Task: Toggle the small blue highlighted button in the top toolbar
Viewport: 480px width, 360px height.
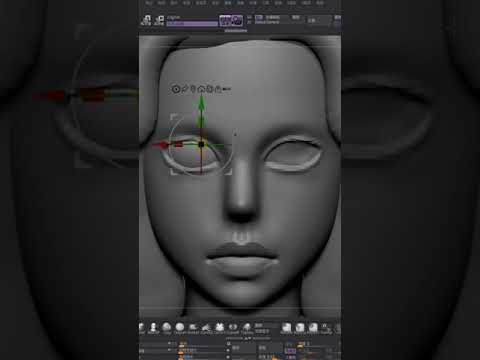Action: click(259, 17)
